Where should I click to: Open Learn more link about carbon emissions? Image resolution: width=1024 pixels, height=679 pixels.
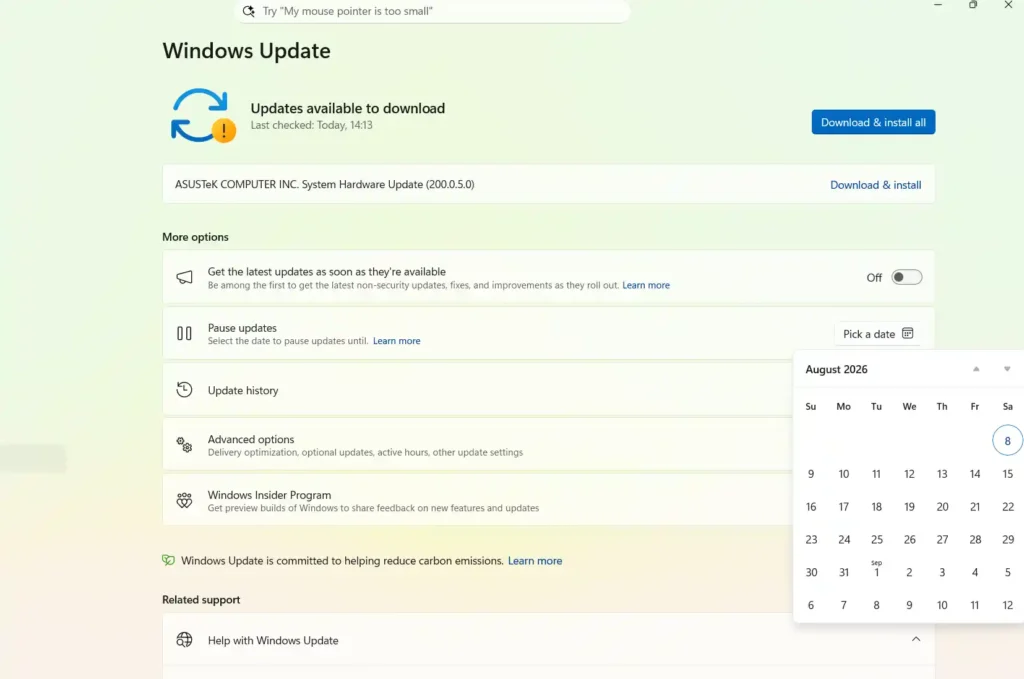tap(535, 561)
